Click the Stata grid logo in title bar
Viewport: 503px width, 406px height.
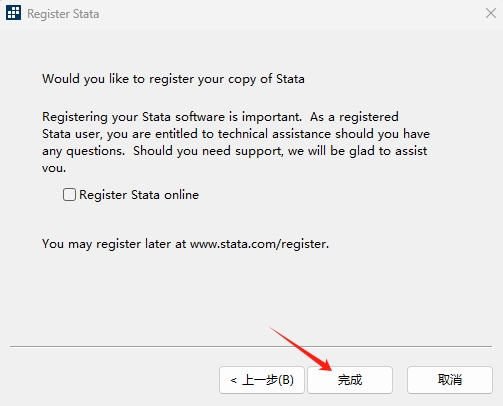click(14, 13)
